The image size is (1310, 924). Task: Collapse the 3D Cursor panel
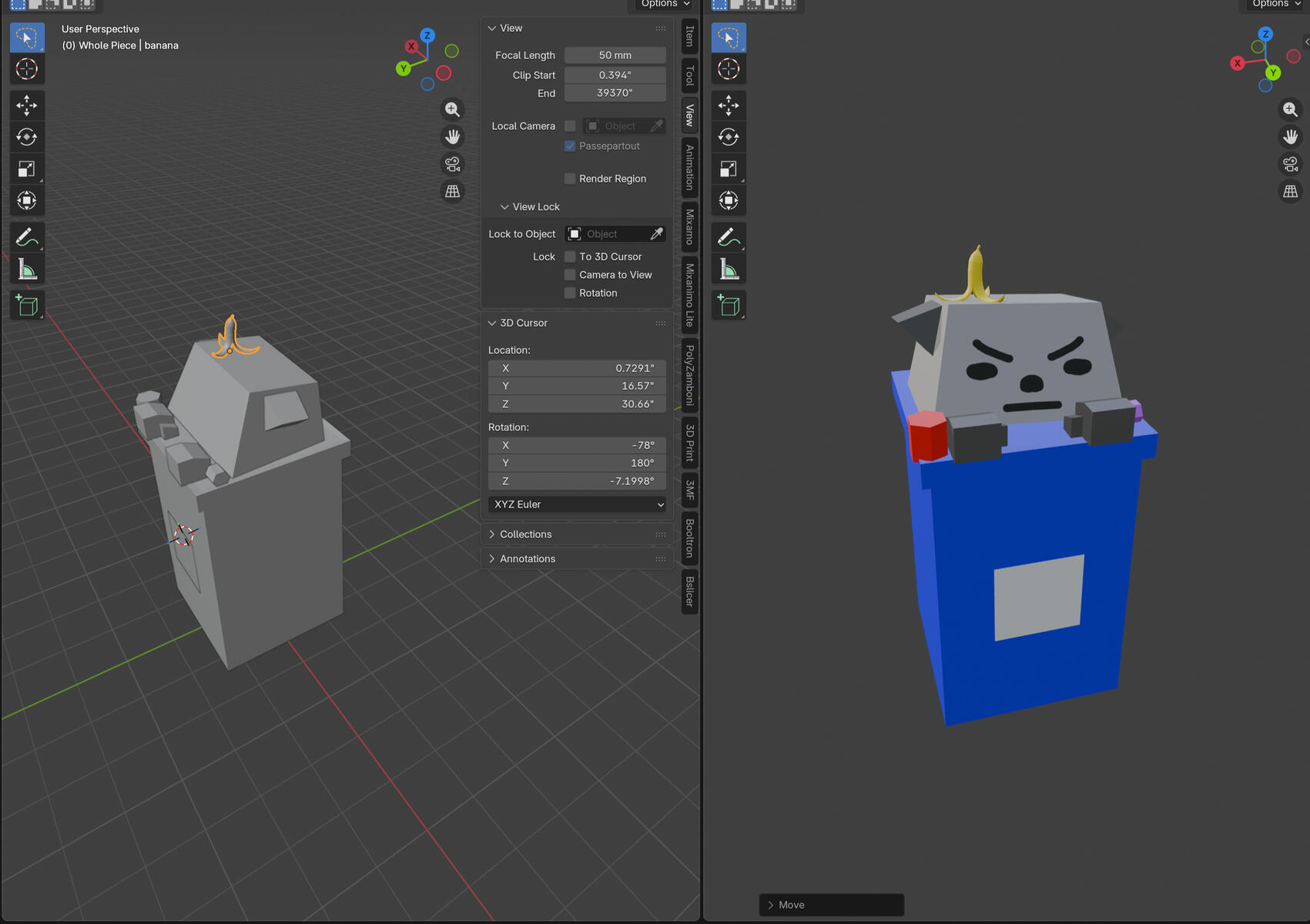pyautogui.click(x=492, y=323)
